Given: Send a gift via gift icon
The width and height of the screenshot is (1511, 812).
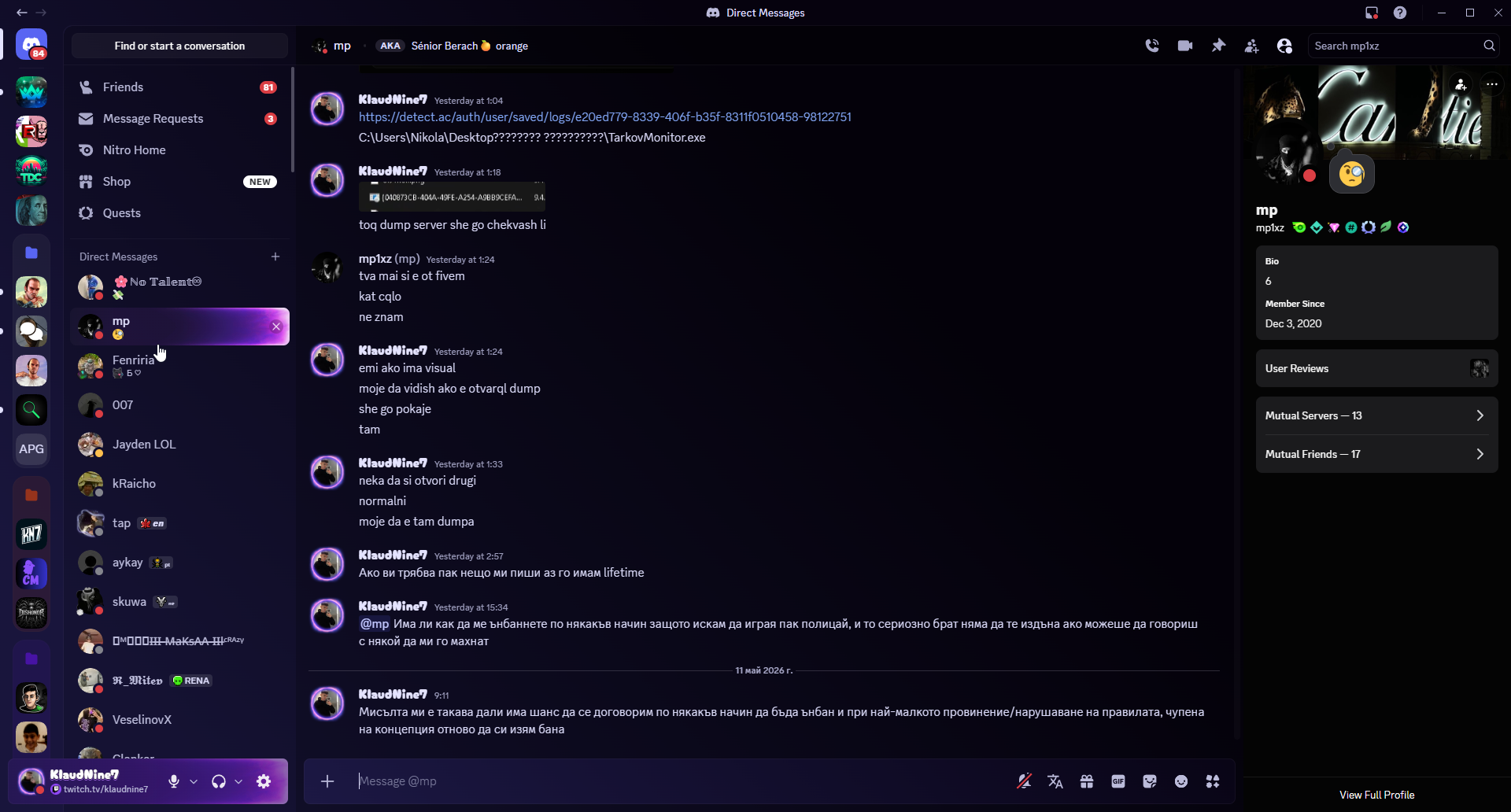Looking at the screenshot, I should (x=1087, y=781).
